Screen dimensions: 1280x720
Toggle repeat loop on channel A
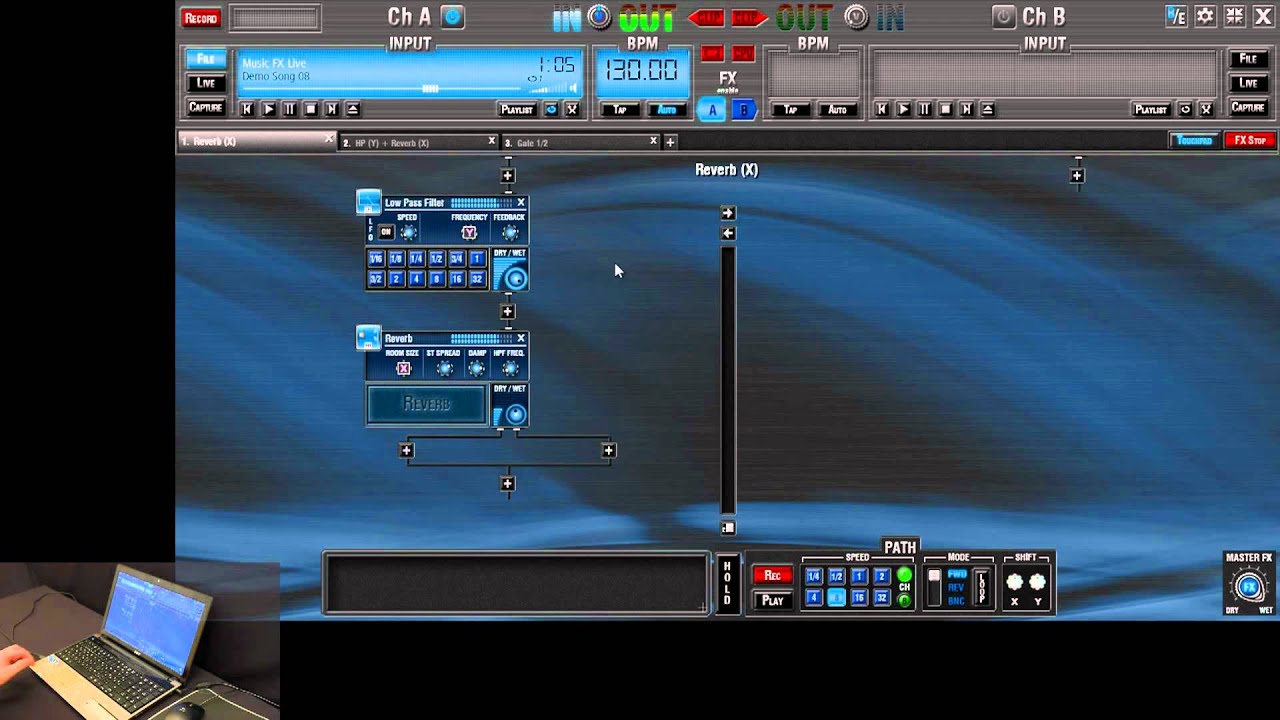(551, 109)
